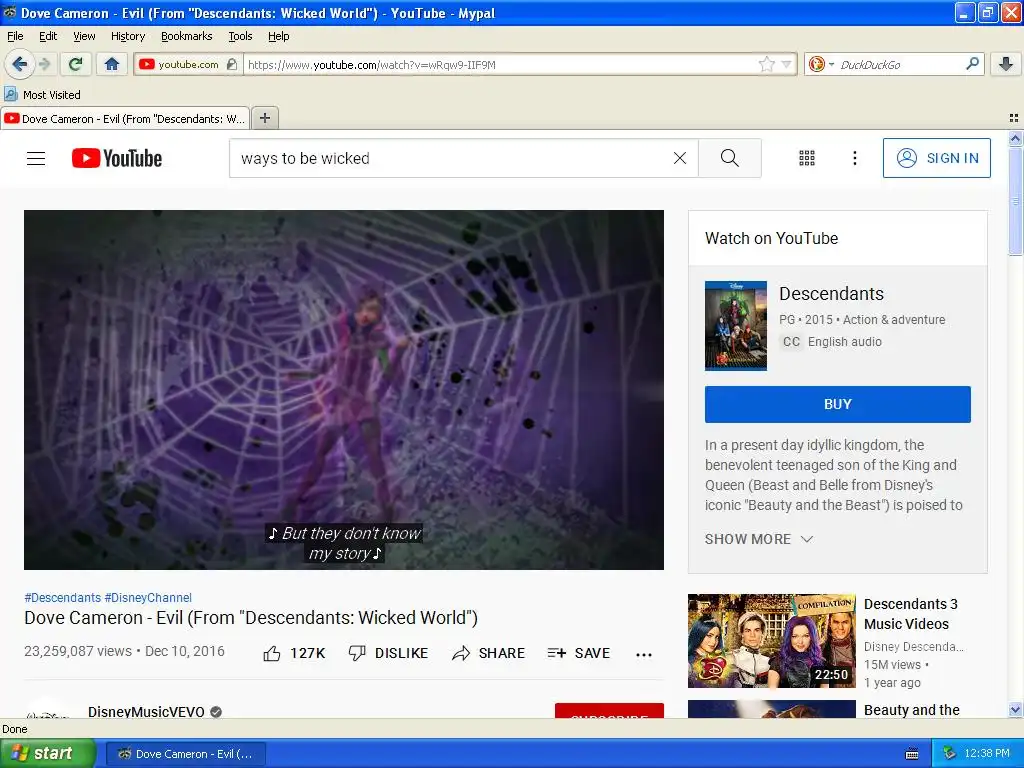Click the youtube.com site identity button
The width and height of the screenshot is (1024, 768).
[x=188, y=64]
